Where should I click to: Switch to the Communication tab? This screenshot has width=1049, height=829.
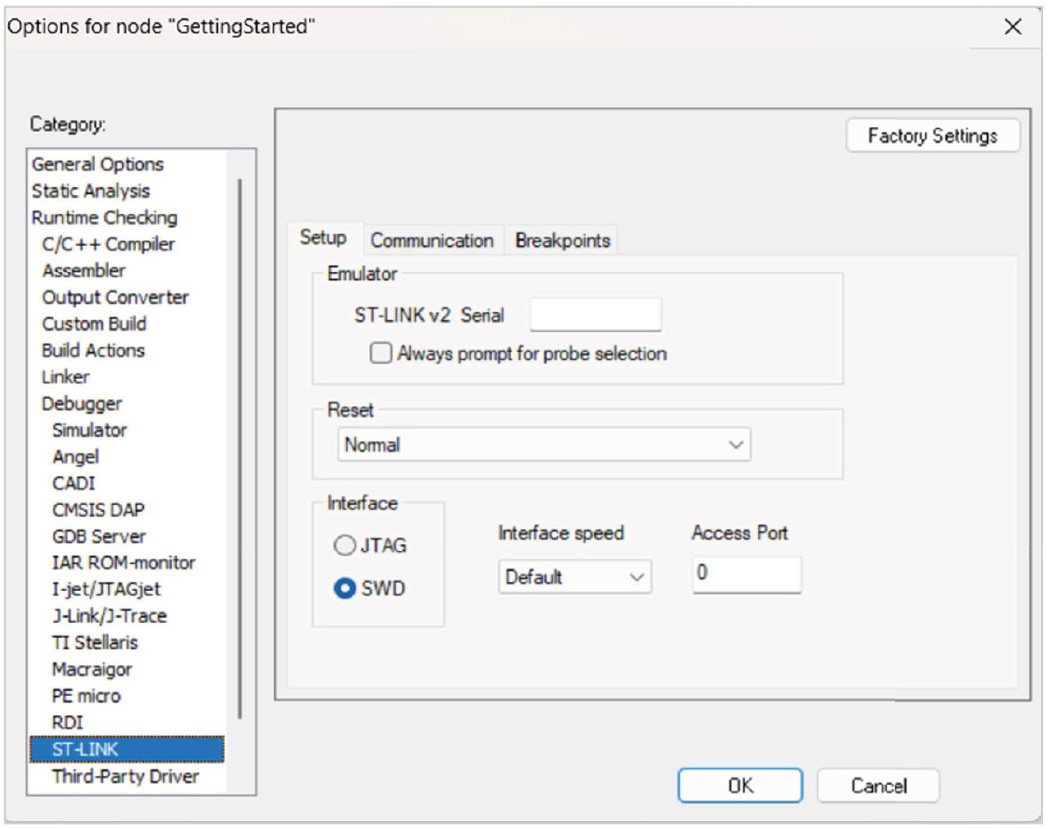pyautogui.click(x=432, y=241)
